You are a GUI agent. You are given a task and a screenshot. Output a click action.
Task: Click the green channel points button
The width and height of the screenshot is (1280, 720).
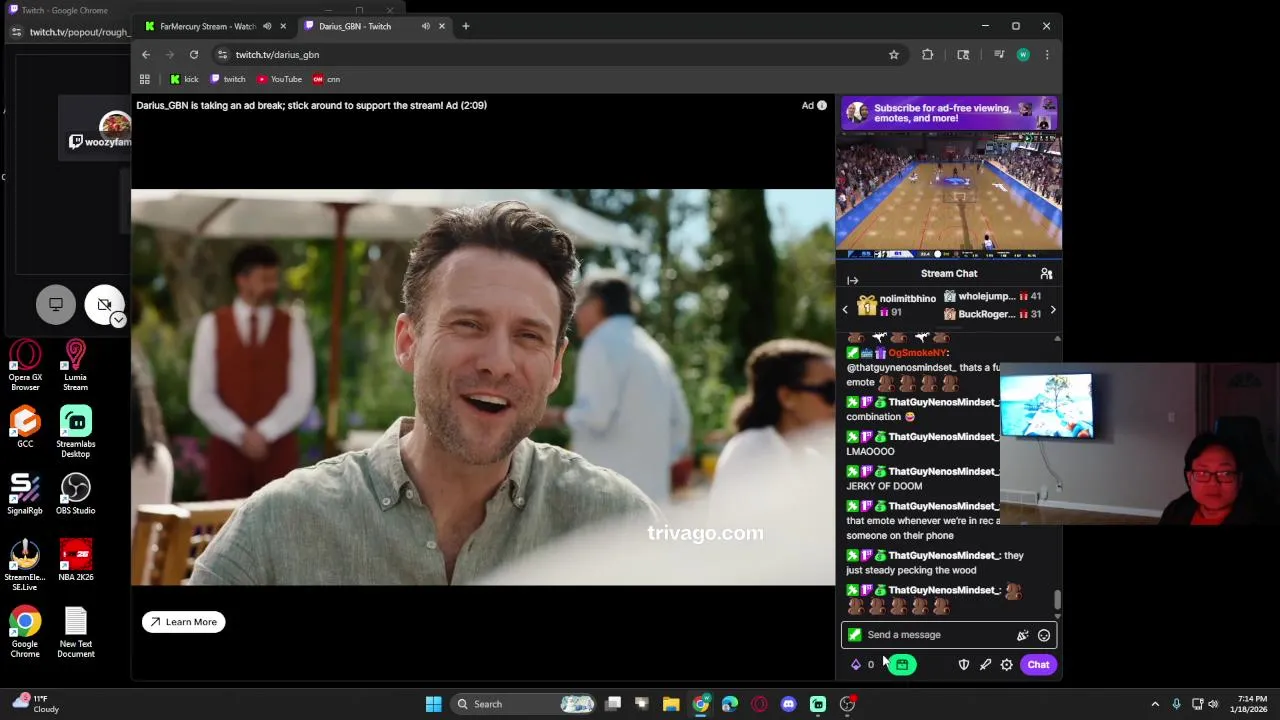click(902, 665)
